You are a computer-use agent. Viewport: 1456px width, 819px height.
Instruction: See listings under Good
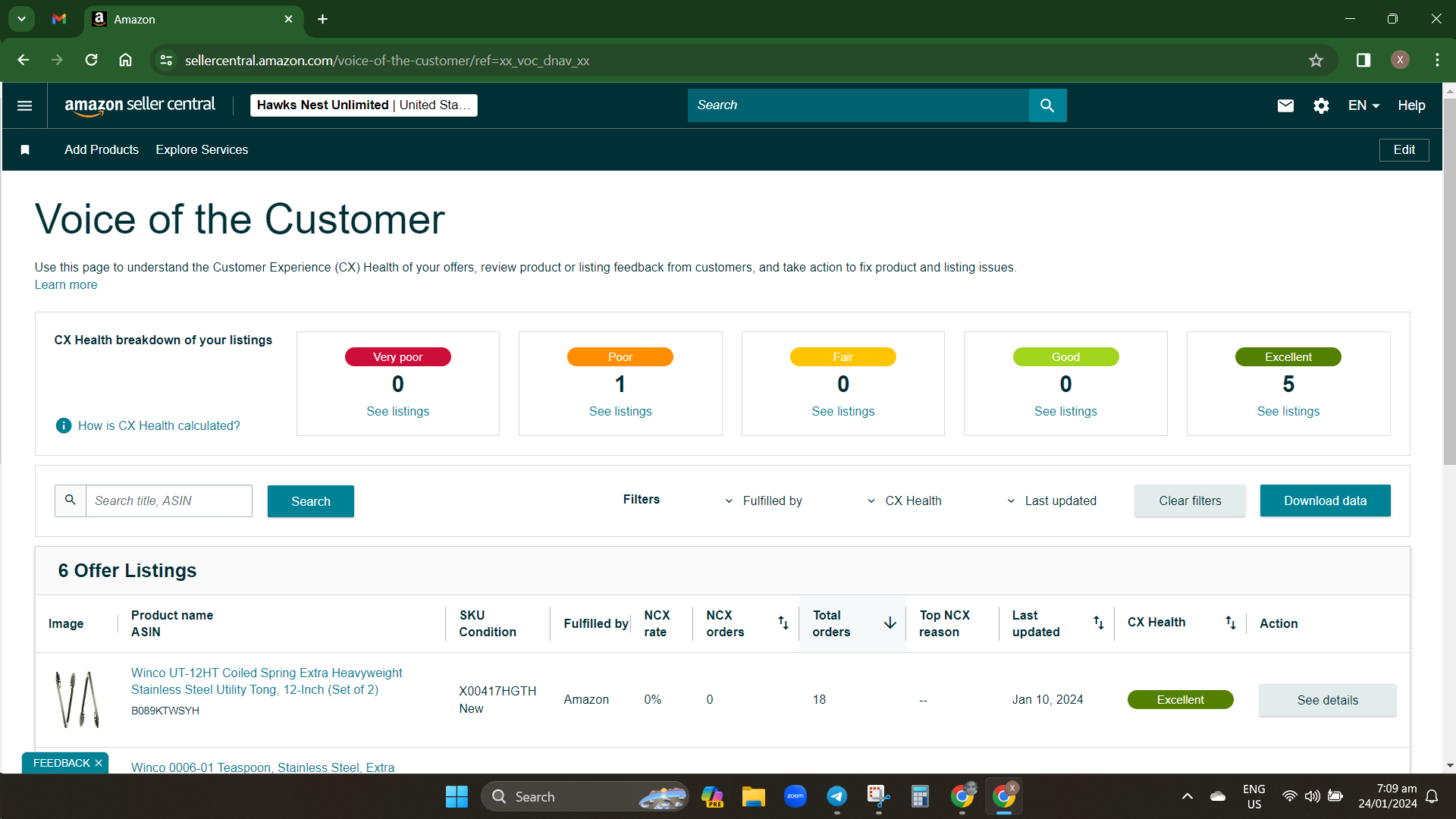(1065, 411)
